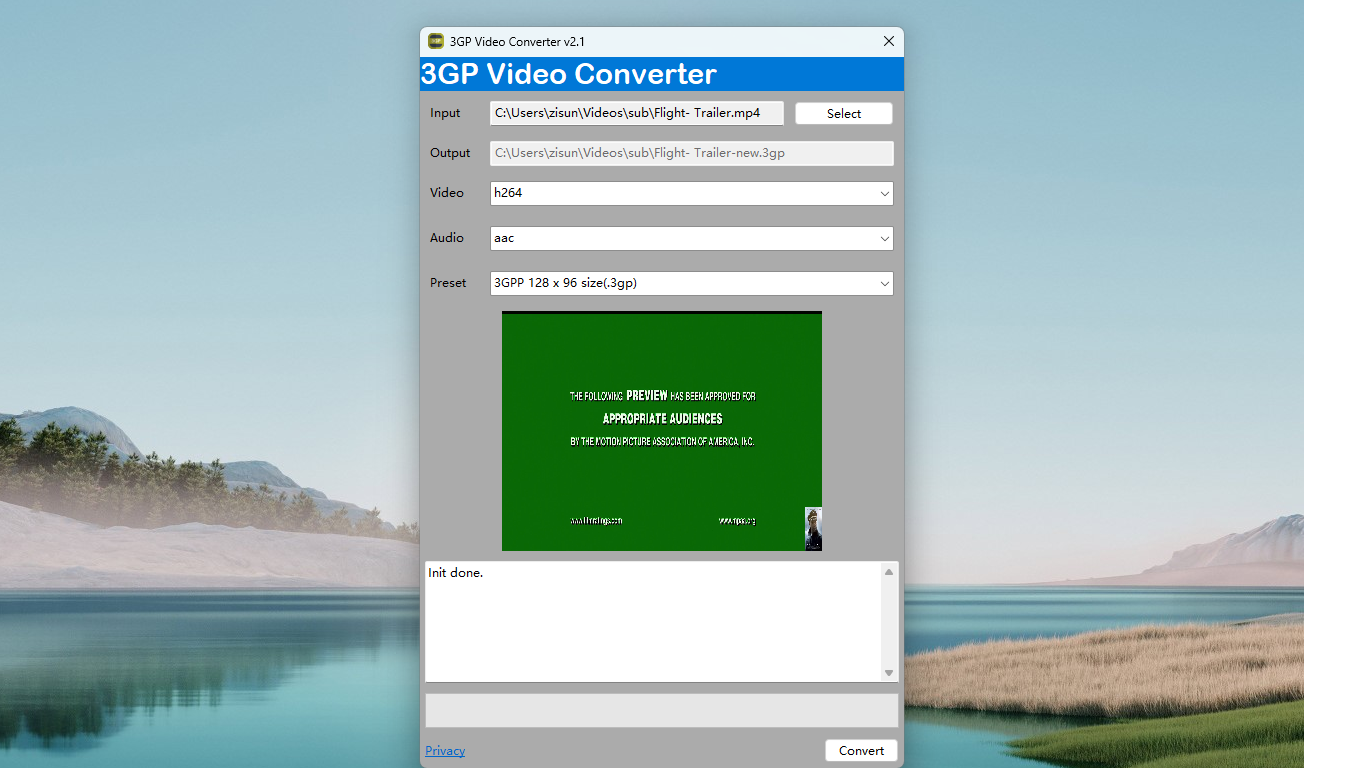Image resolution: width=1366 pixels, height=768 pixels.
Task: Click the 'Preset' label
Action: coord(448,283)
